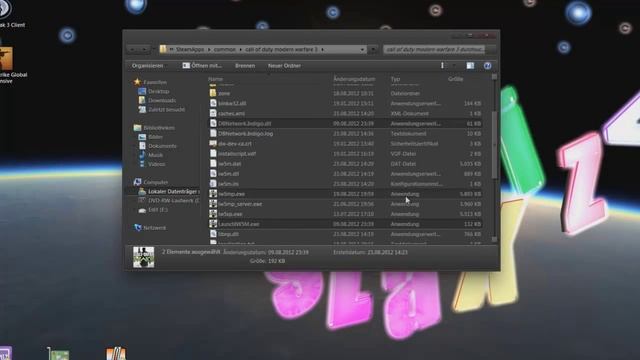Open the Organisieren dropdown menu

coord(147,66)
